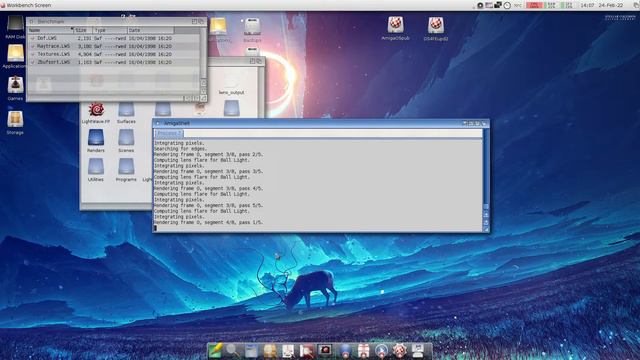
Task: Click the clock icon in the menu bar
Action: (x=507, y=5)
